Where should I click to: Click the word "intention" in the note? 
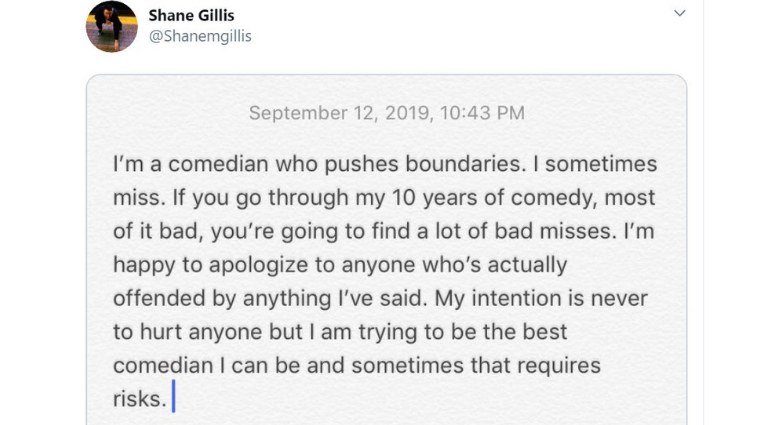click(533, 298)
